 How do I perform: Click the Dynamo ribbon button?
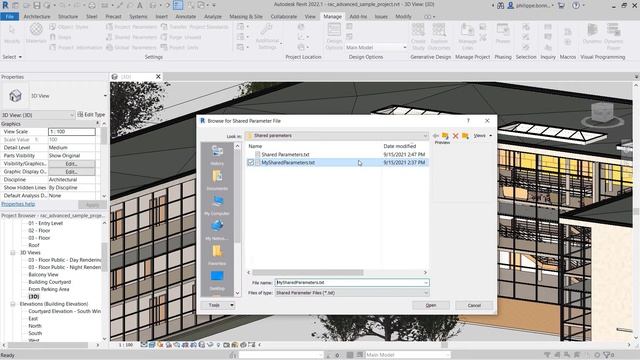592,34
